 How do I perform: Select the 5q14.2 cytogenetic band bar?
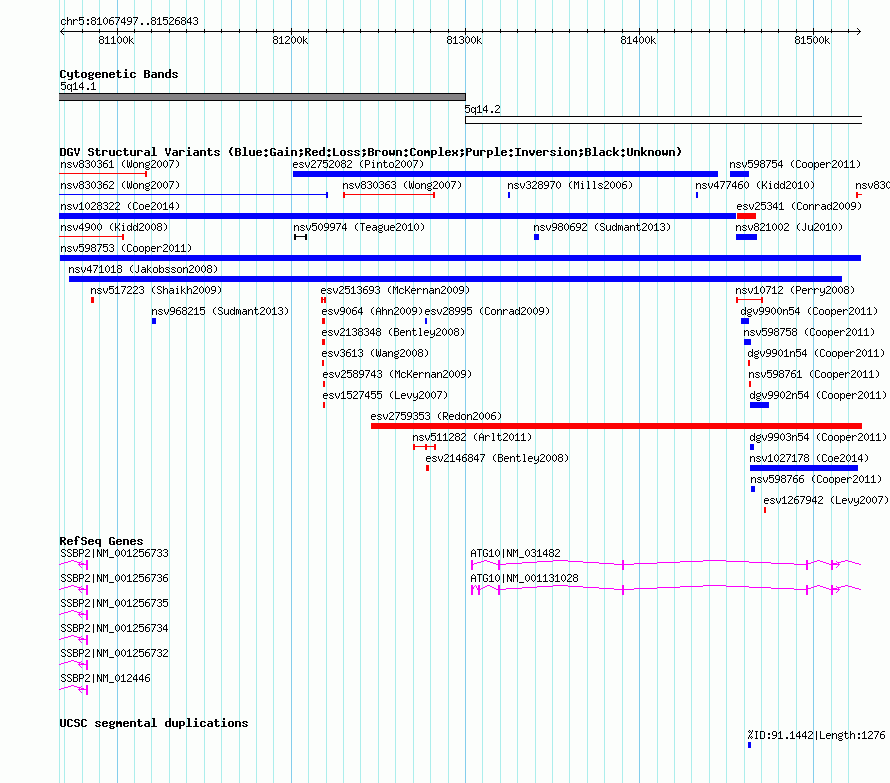[x=663, y=120]
